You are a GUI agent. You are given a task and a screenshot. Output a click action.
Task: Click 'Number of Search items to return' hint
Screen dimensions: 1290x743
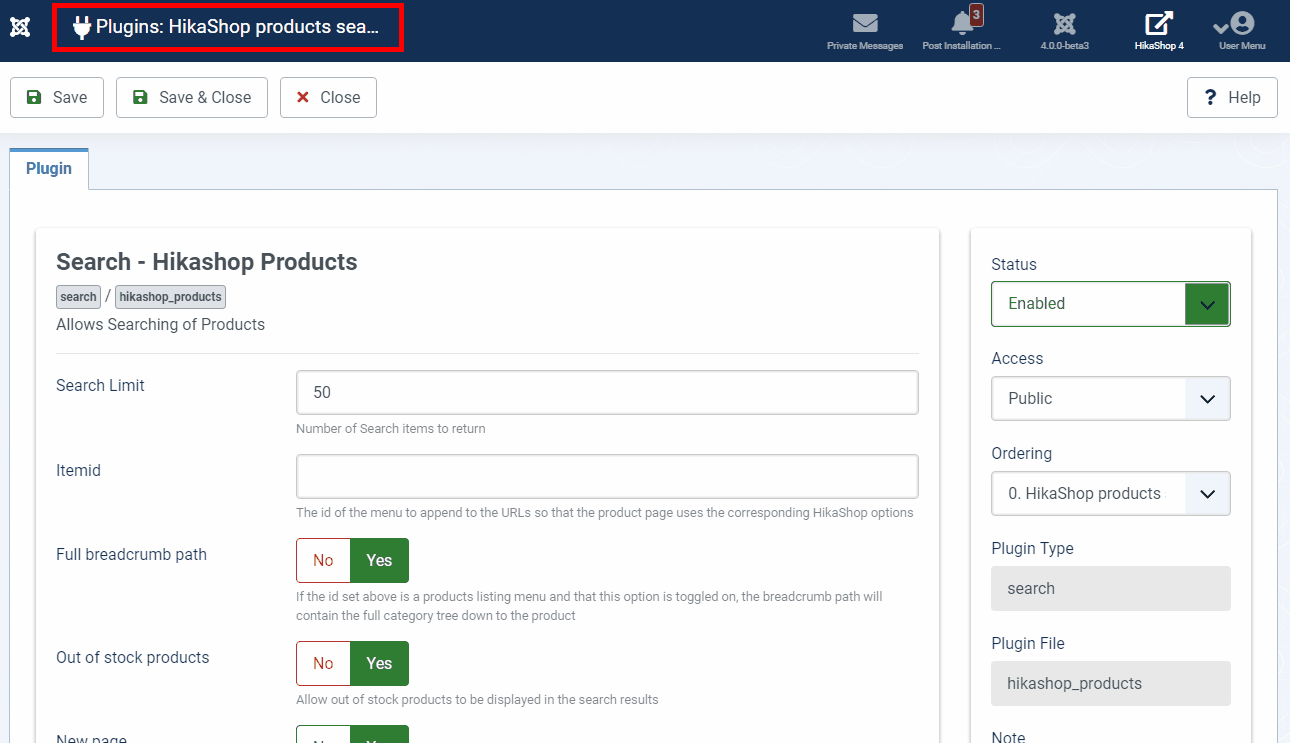[x=391, y=429]
